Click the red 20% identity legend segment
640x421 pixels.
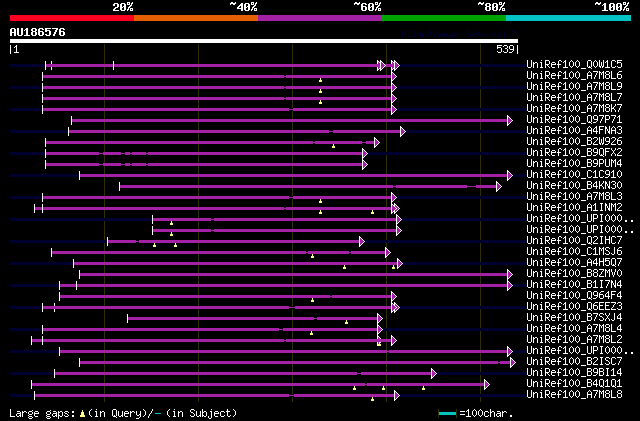[x=72, y=18]
